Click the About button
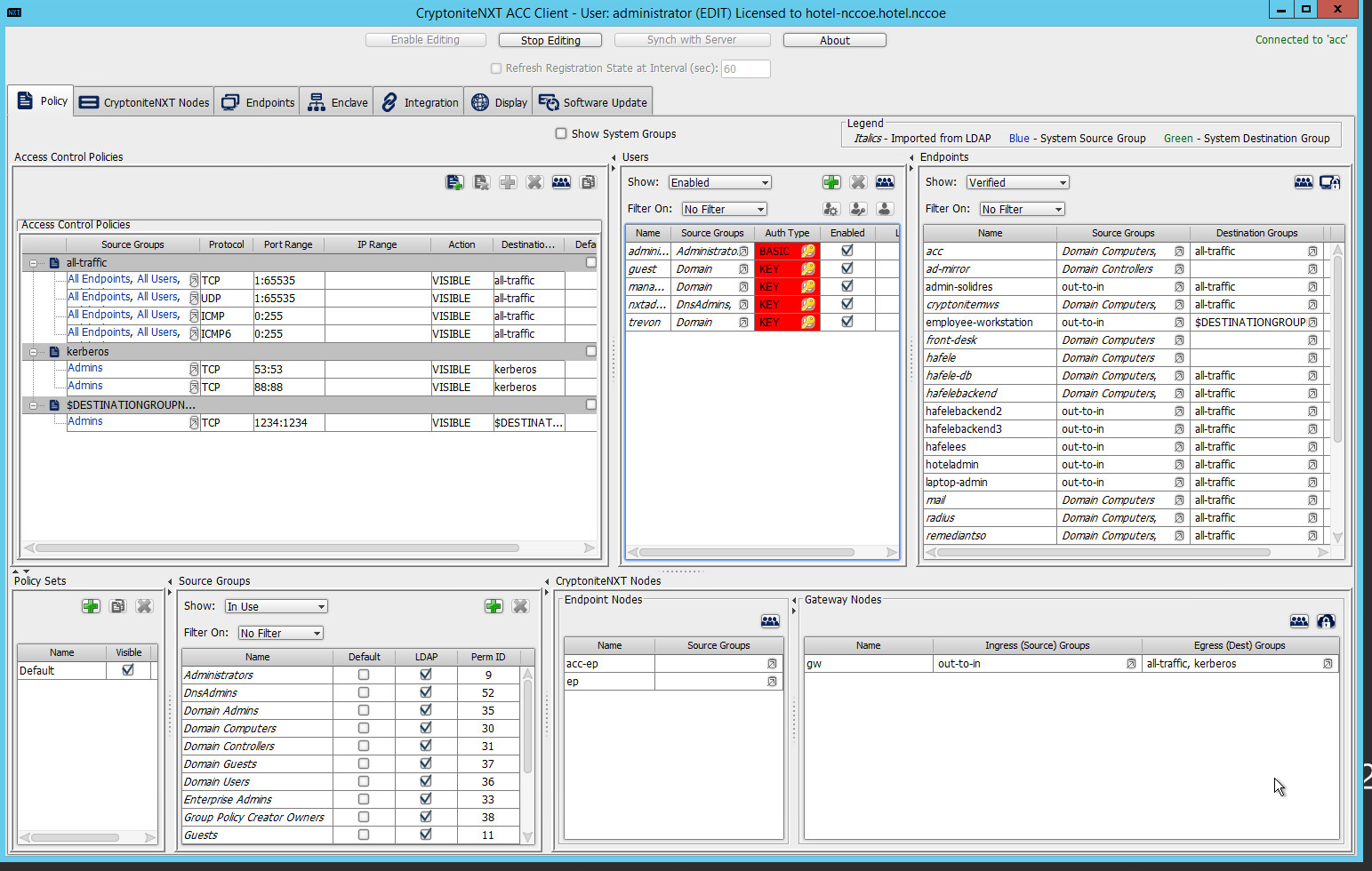This screenshot has height=871, width=1372. (835, 40)
